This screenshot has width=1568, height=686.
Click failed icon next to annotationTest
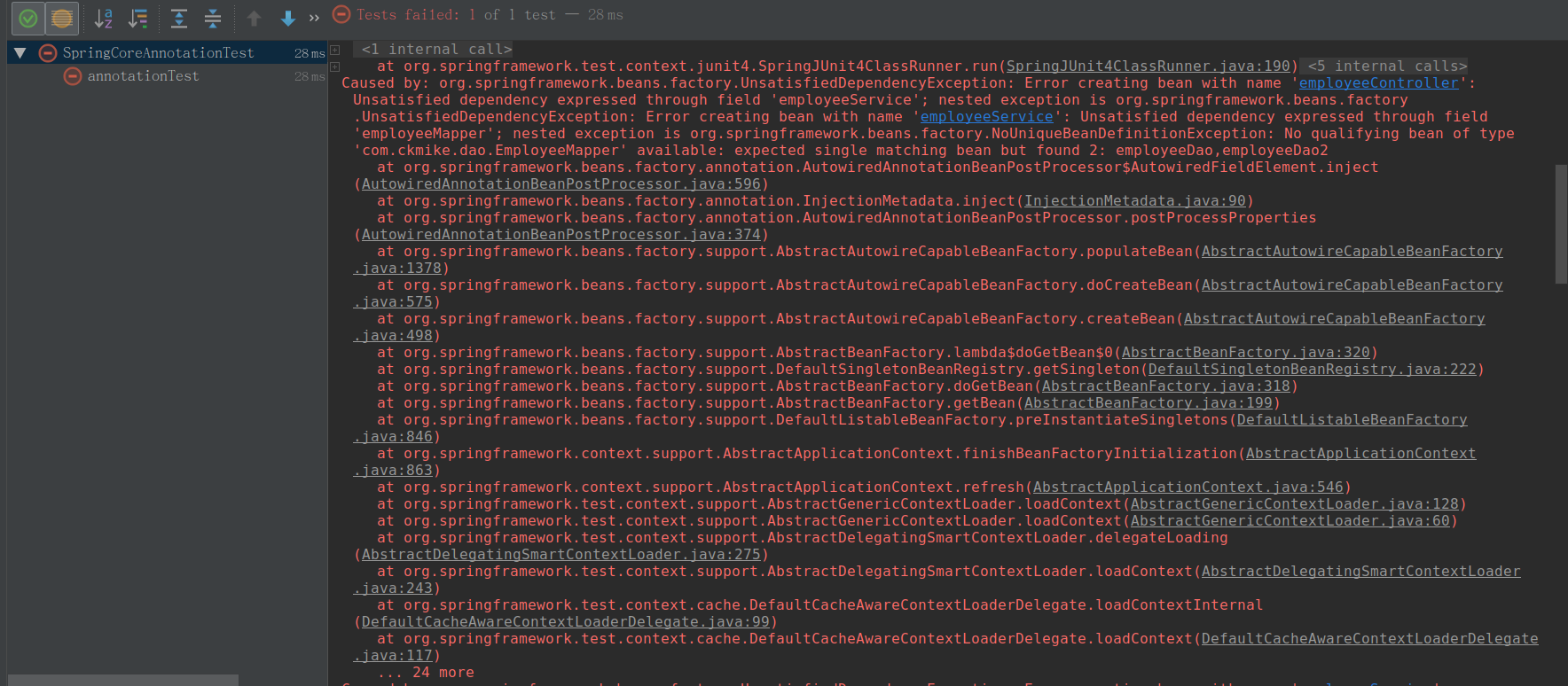(x=73, y=76)
